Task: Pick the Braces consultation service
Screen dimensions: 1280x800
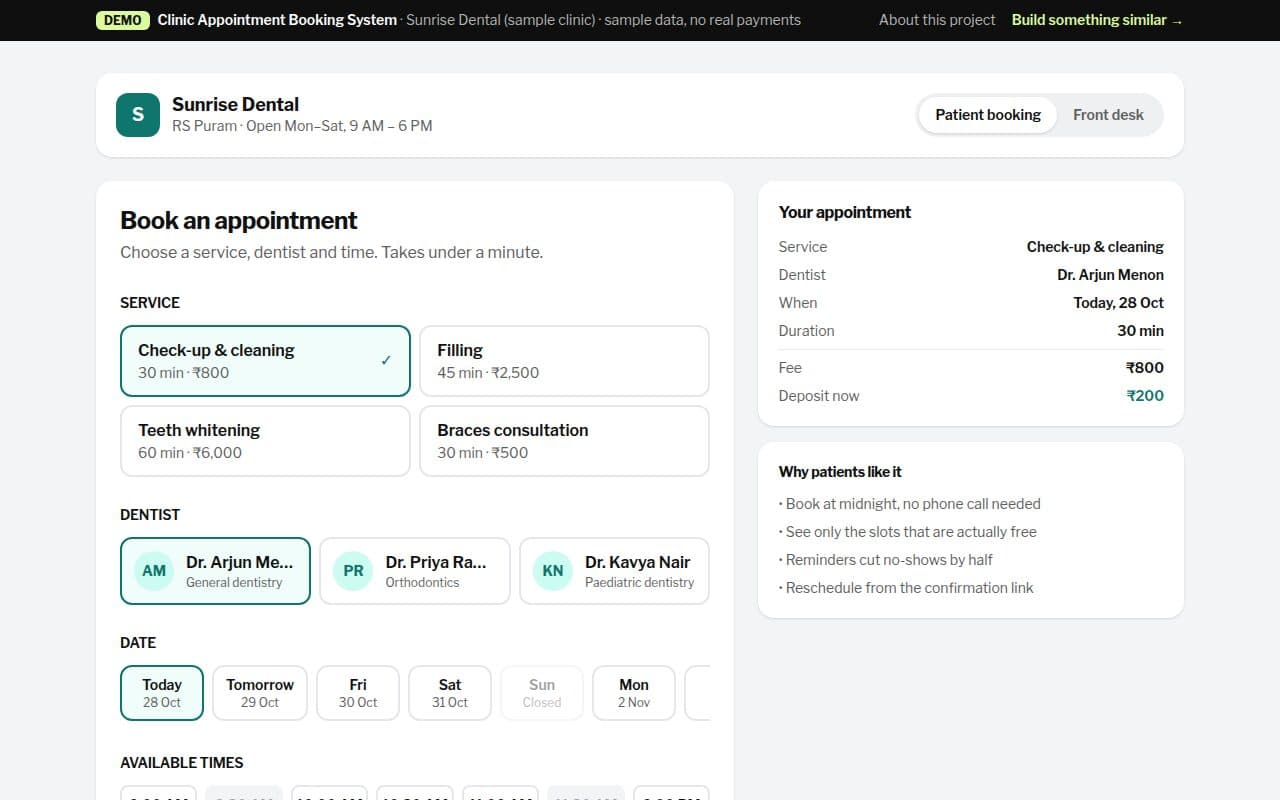Action: (x=564, y=441)
